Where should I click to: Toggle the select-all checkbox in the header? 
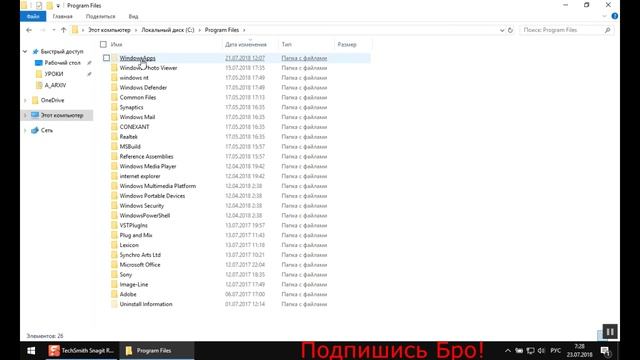103,44
